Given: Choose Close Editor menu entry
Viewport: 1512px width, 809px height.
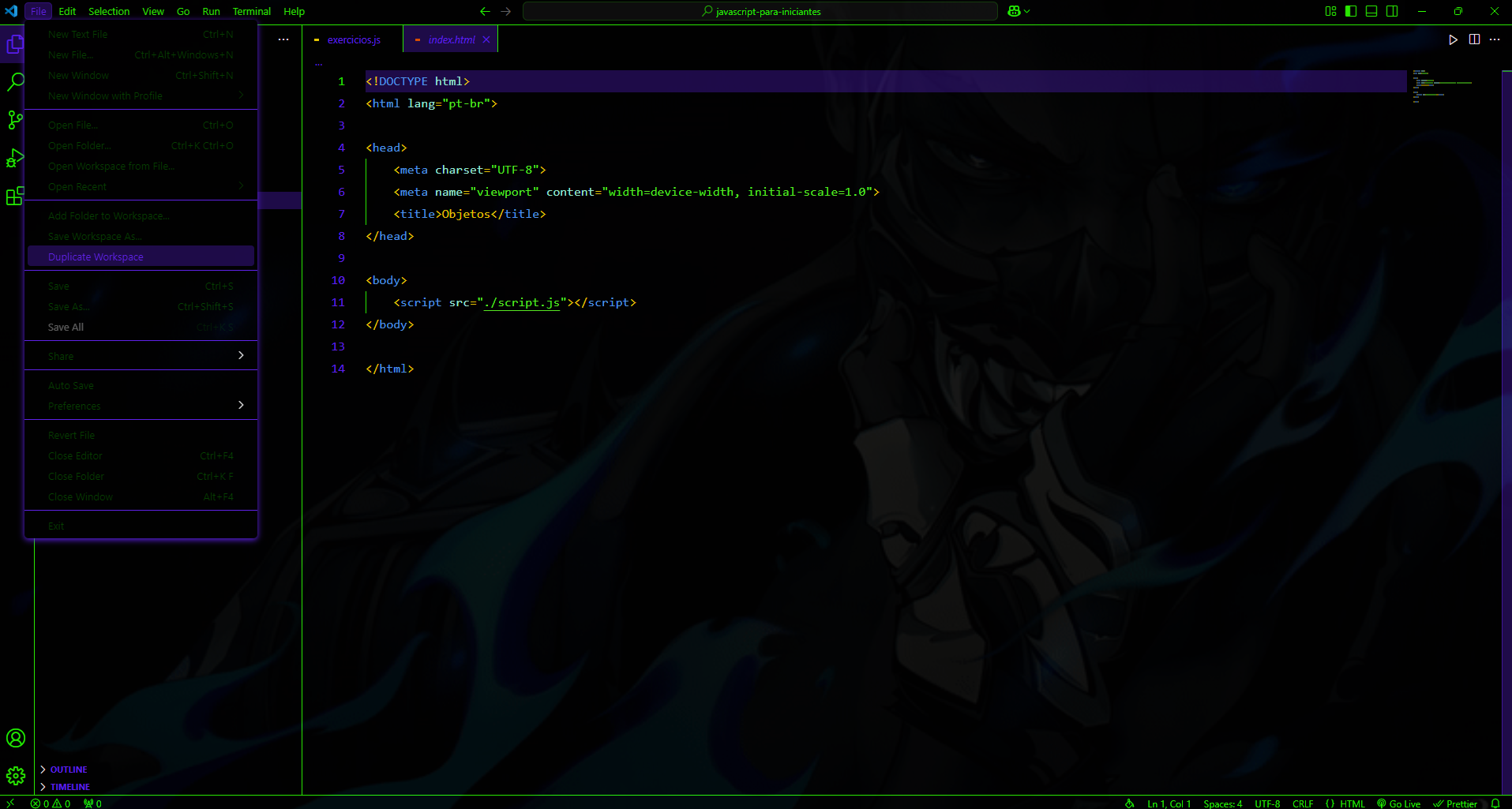Looking at the screenshot, I should click(141, 455).
